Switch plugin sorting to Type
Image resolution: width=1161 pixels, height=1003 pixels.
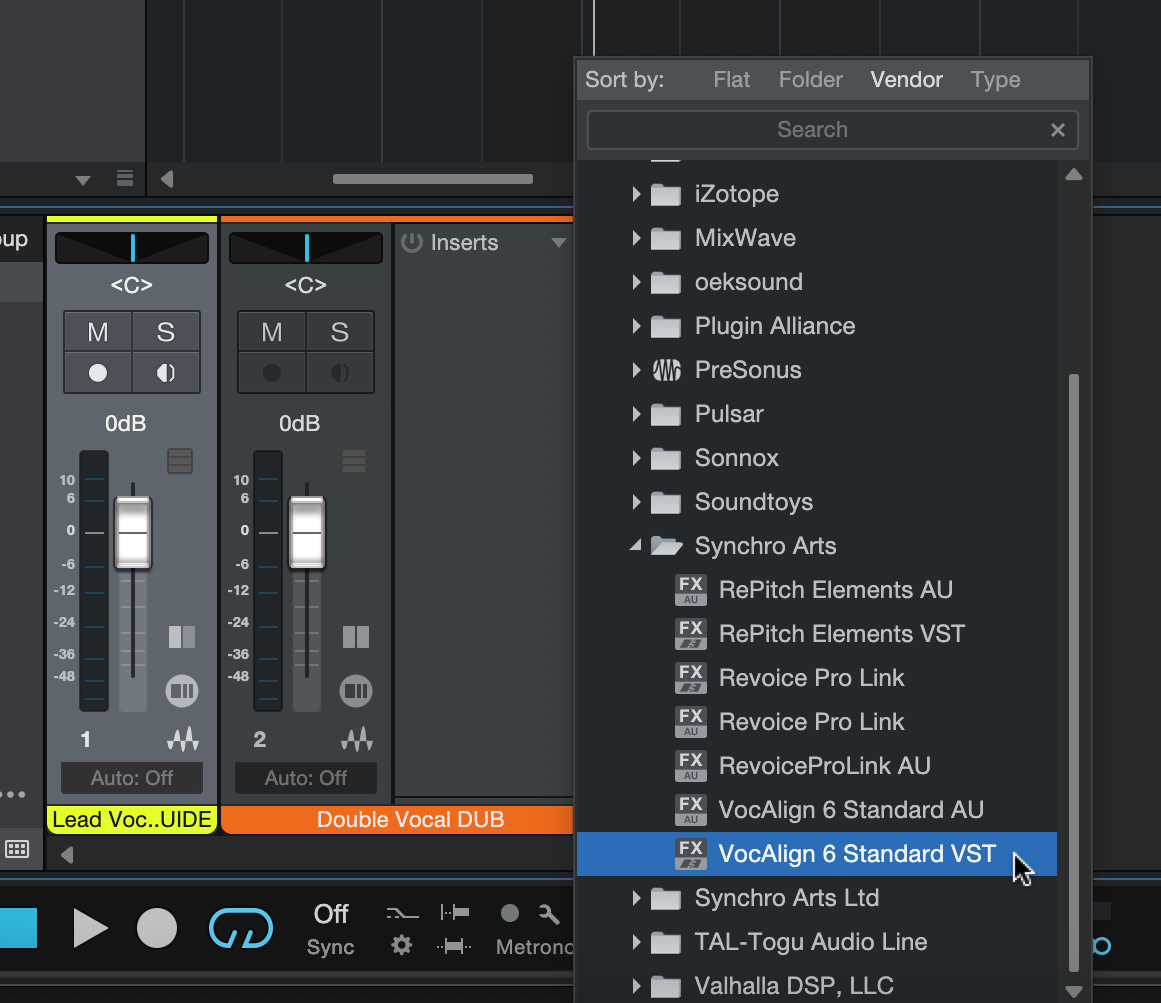[x=995, y=79]
